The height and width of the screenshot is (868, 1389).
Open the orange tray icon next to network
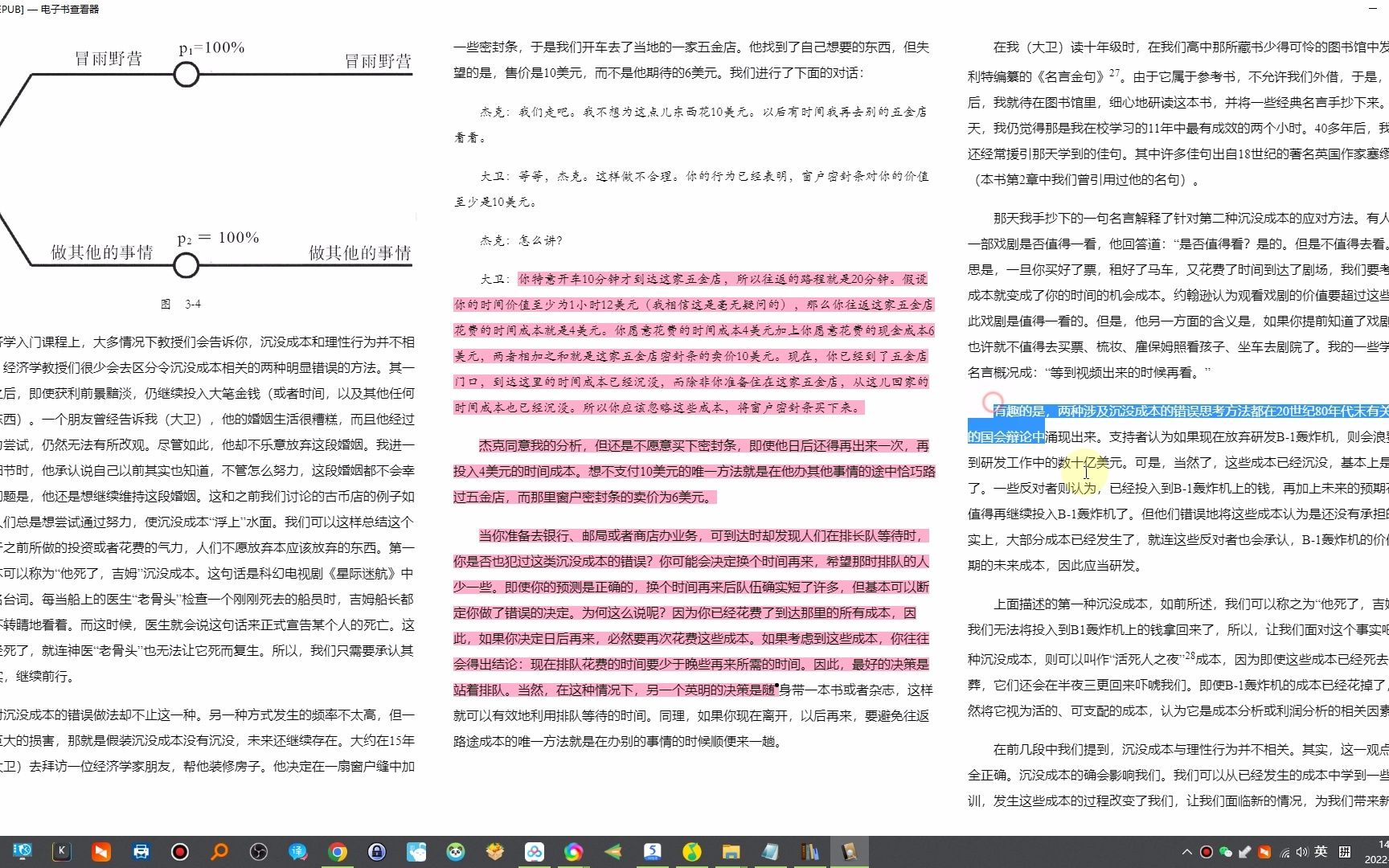pyautogui.click(x=1264, y=852)
